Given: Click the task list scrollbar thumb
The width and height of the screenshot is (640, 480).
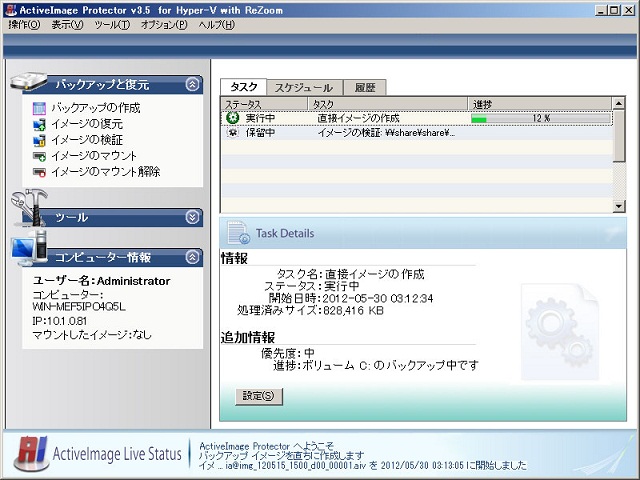Looking at the screenshot, I should point(619,136).
